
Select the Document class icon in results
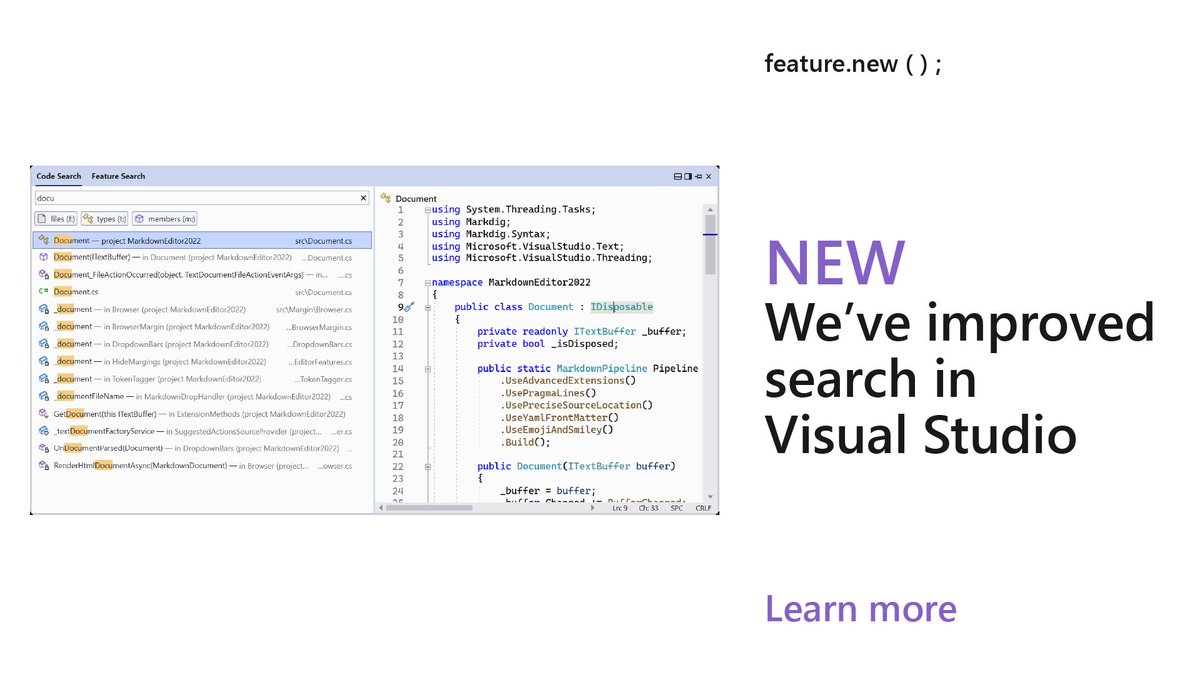(x=44, y=238)
